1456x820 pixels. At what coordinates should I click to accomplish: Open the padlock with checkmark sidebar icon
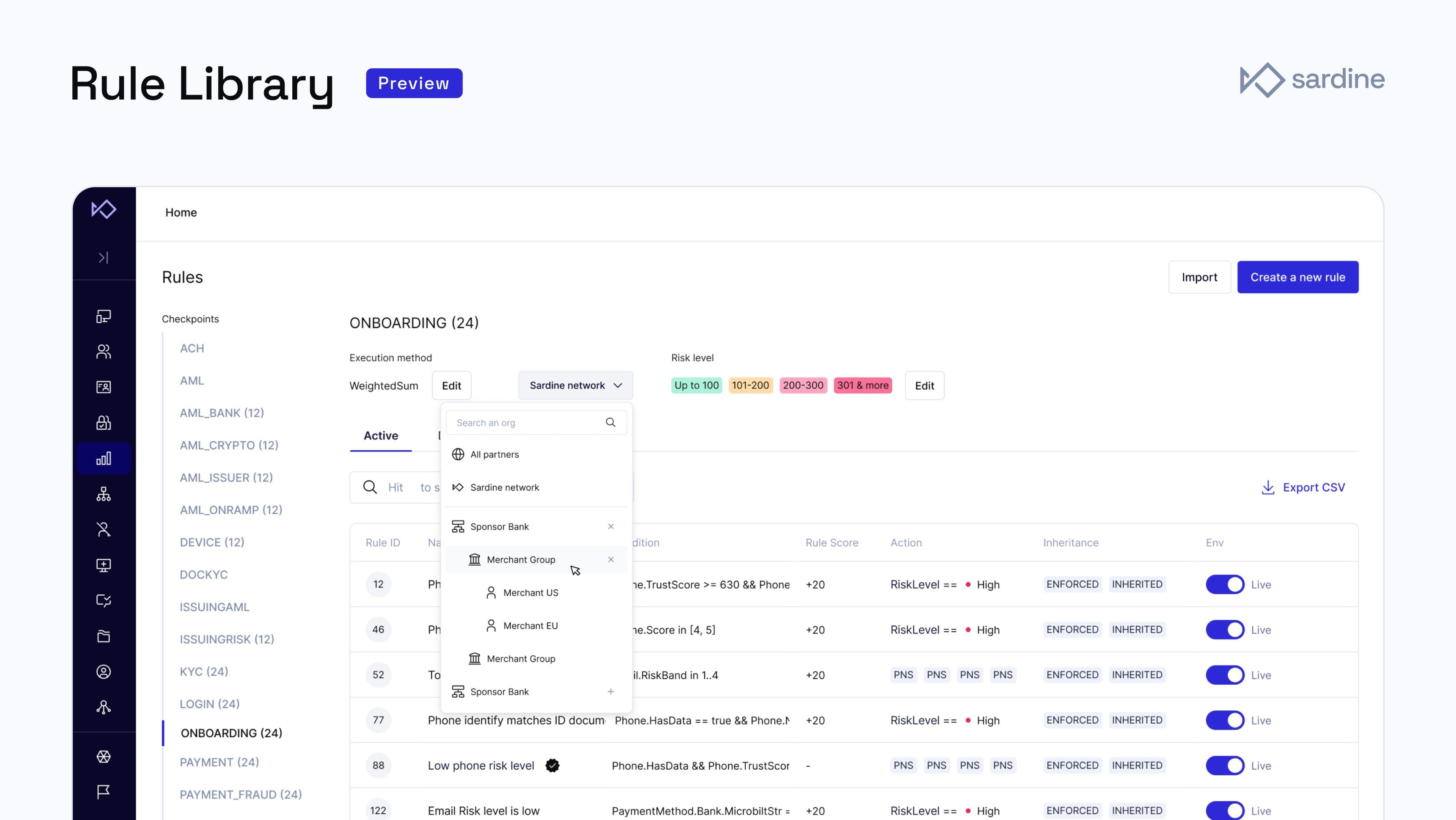coord(104,423)
